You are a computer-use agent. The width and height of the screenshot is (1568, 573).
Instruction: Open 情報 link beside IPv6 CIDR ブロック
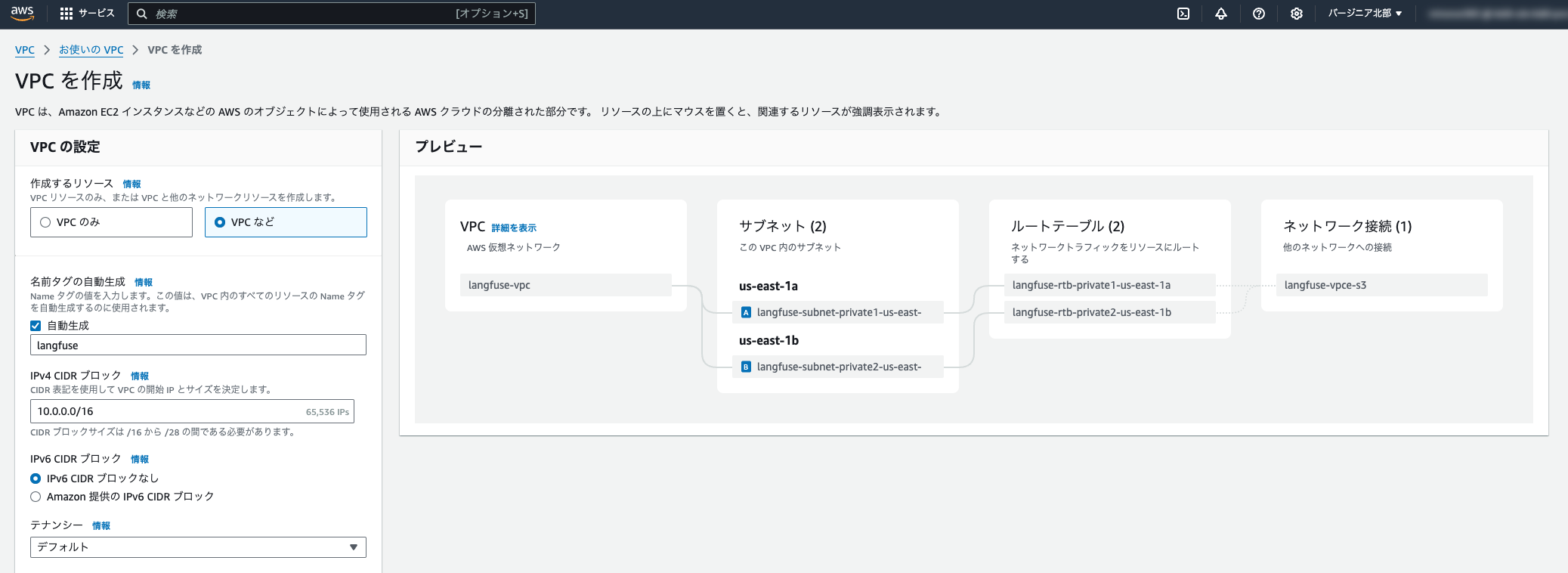point(140,459)
